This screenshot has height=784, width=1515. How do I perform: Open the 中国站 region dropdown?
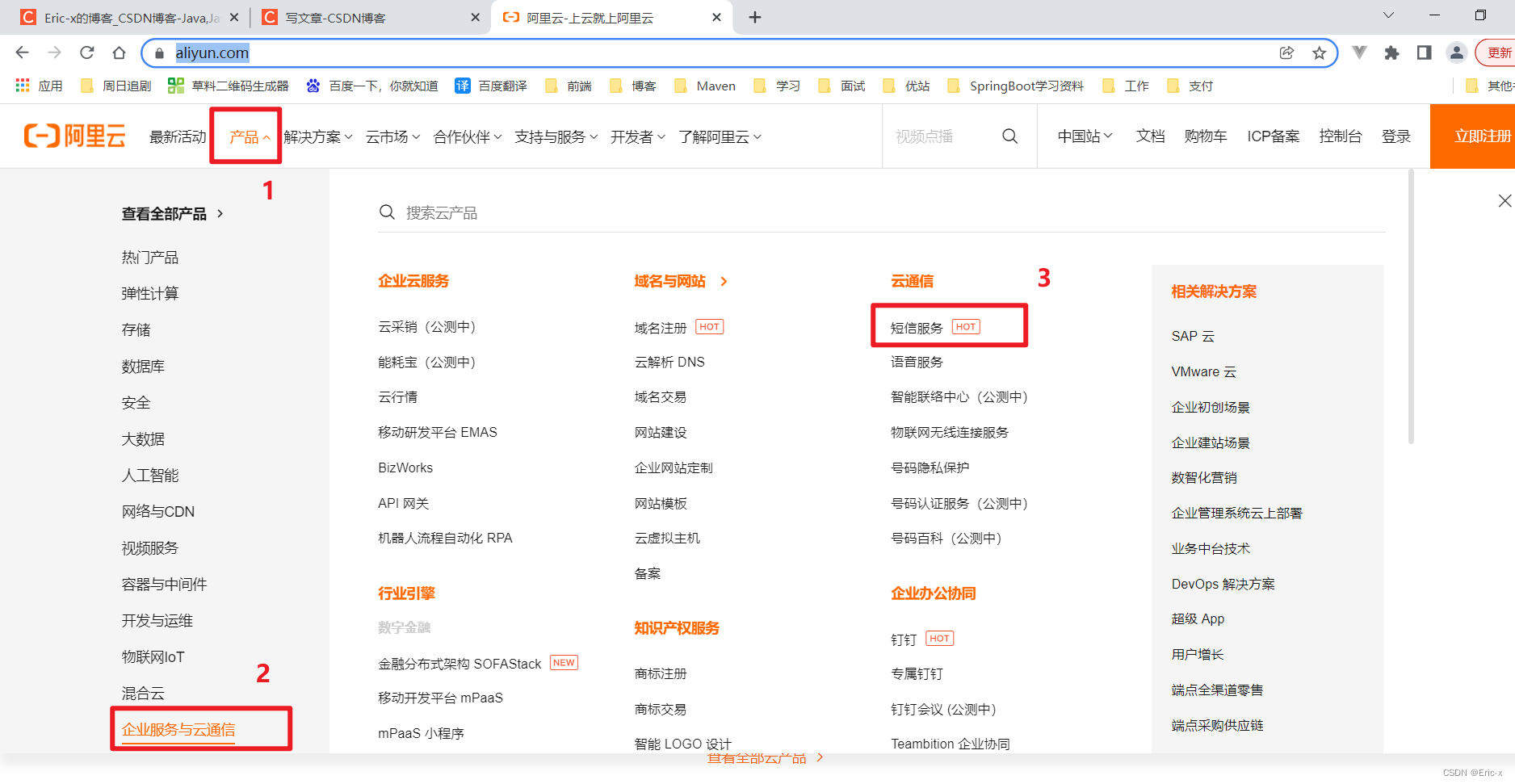[1085, 136]
